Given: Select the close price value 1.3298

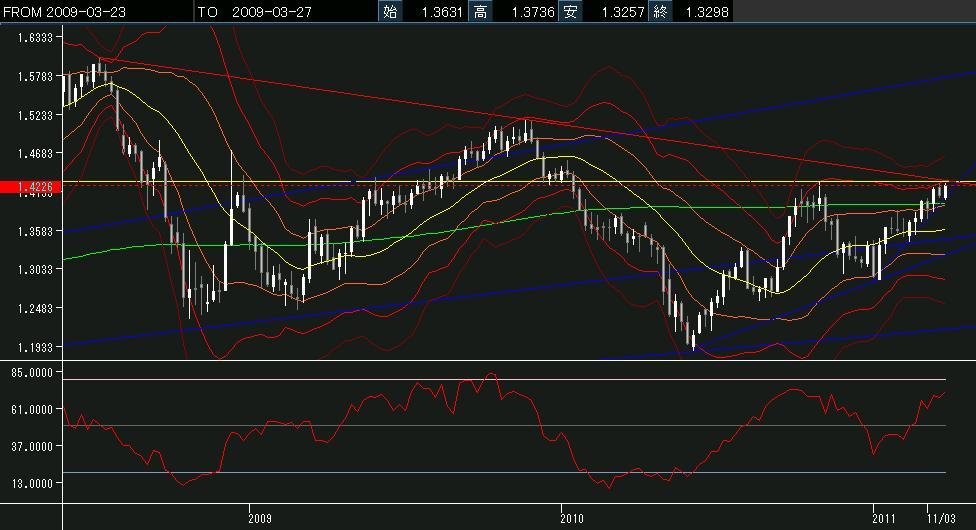Looking at the screenshot, I should coord(706,12).
